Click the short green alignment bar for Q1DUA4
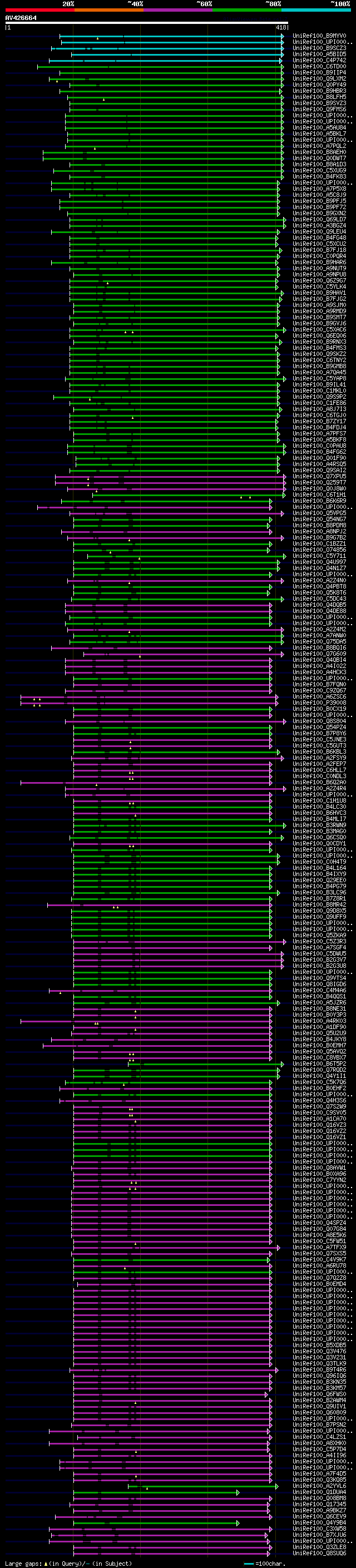356x1568 pixels. [156, 1492]
